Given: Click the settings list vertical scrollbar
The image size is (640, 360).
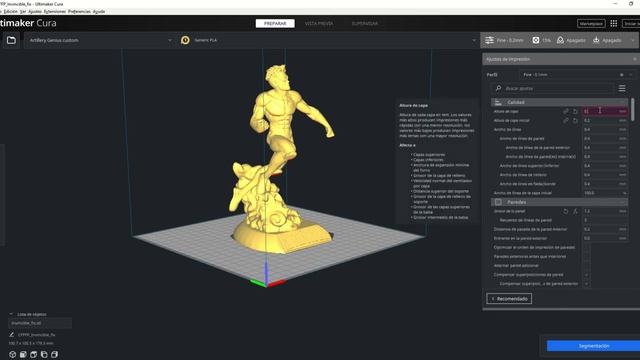Looking at the screenshot, I should click(x=633, y=109).
